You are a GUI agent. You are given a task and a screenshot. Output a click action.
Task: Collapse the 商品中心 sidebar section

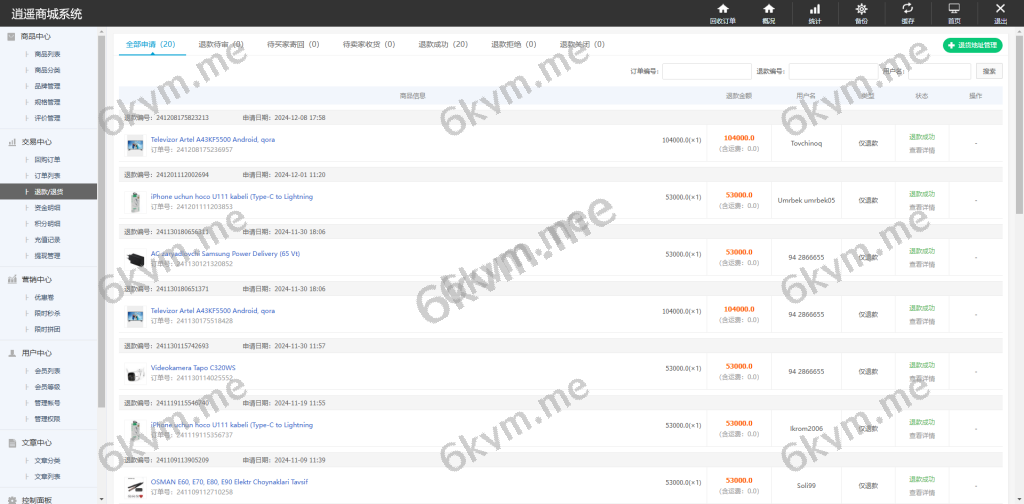coord(36,36)
